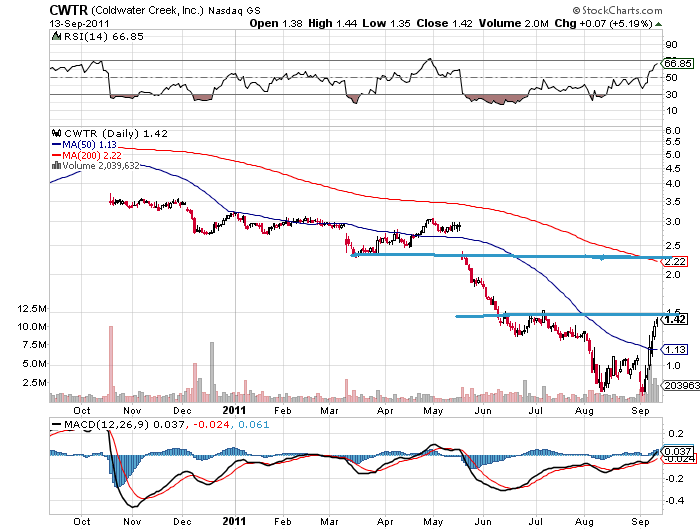Click the volume tag 203963
The width and height of the screenshot is (700, 530).
pos(681,385)
